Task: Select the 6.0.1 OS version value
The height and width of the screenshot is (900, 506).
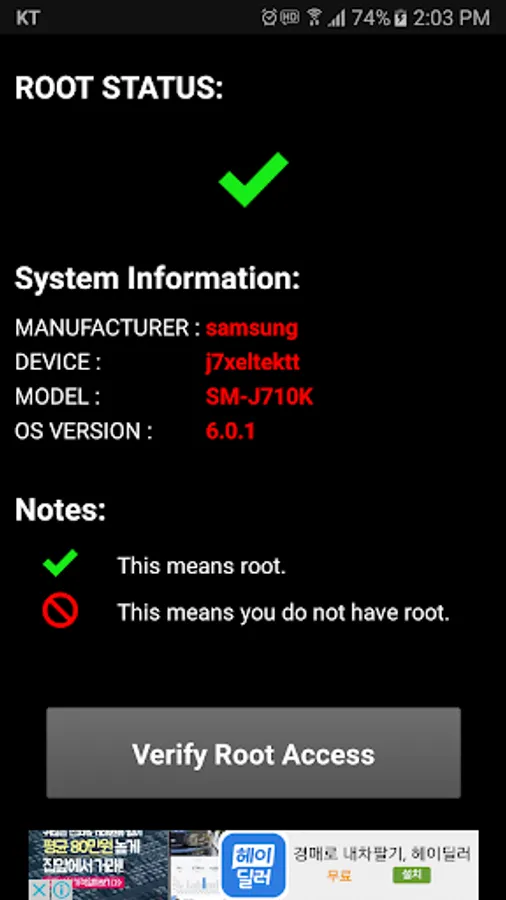Action: coord(230,430)
